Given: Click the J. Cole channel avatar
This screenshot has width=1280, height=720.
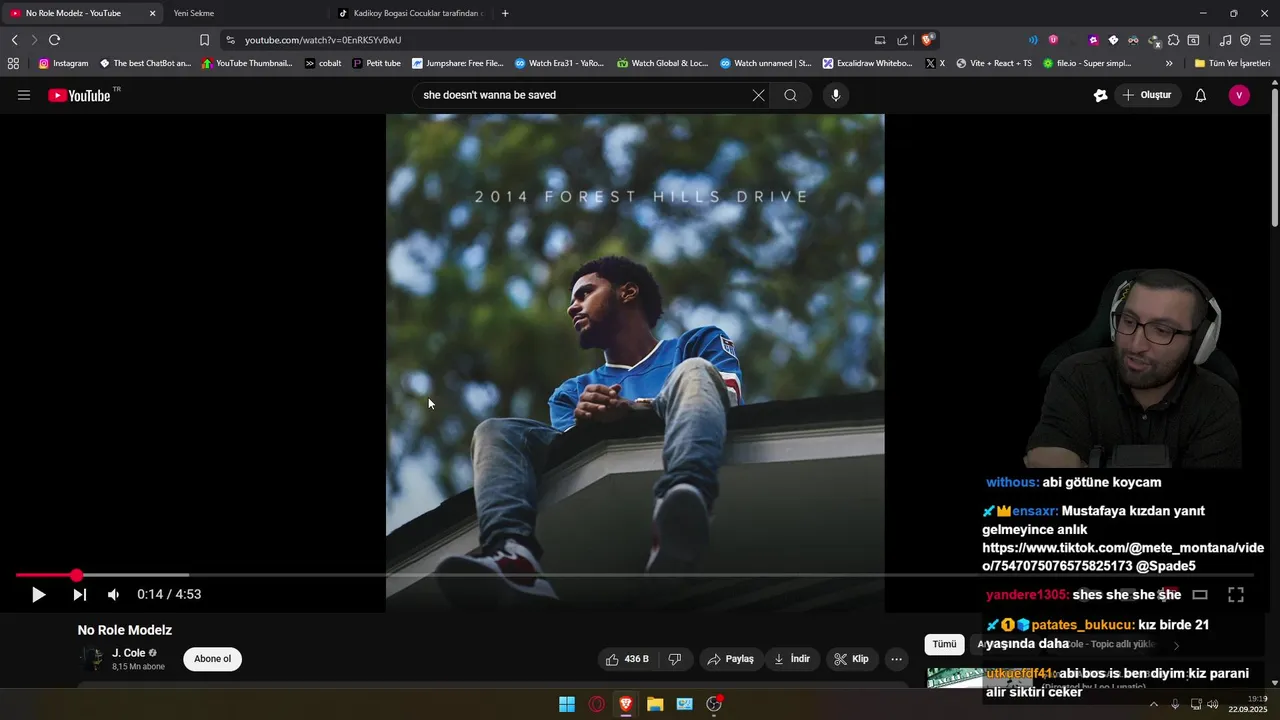Looking at the screenshot, I should click(x=92, y=659).
